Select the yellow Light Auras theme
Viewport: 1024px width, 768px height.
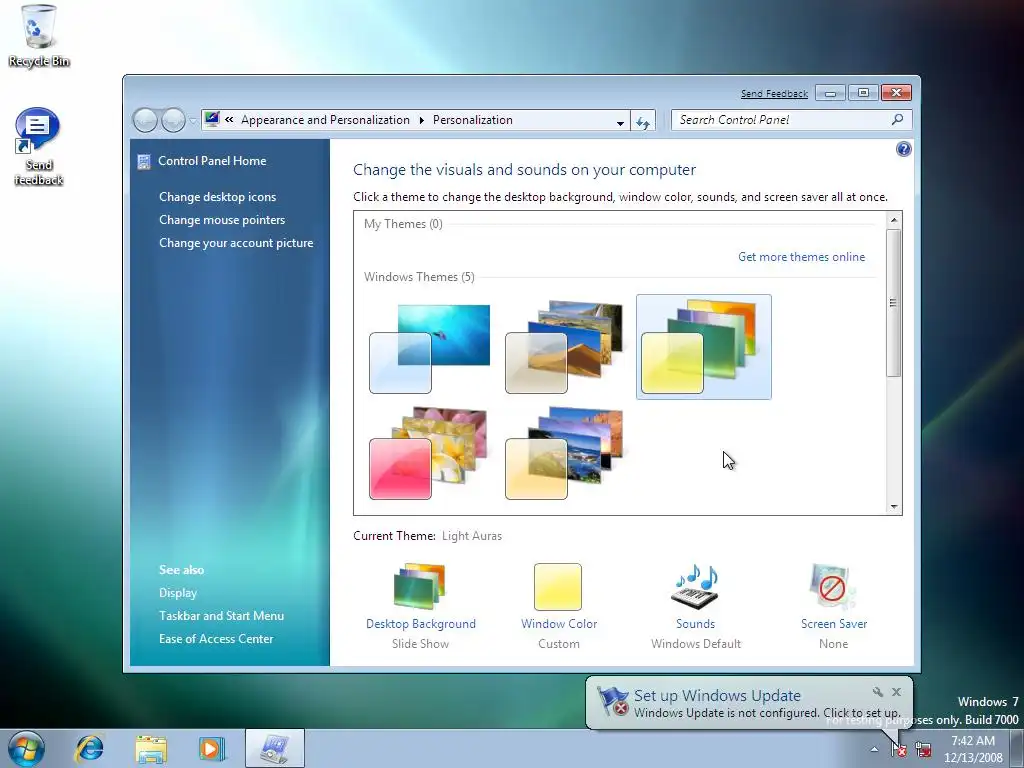click(704, 347)
